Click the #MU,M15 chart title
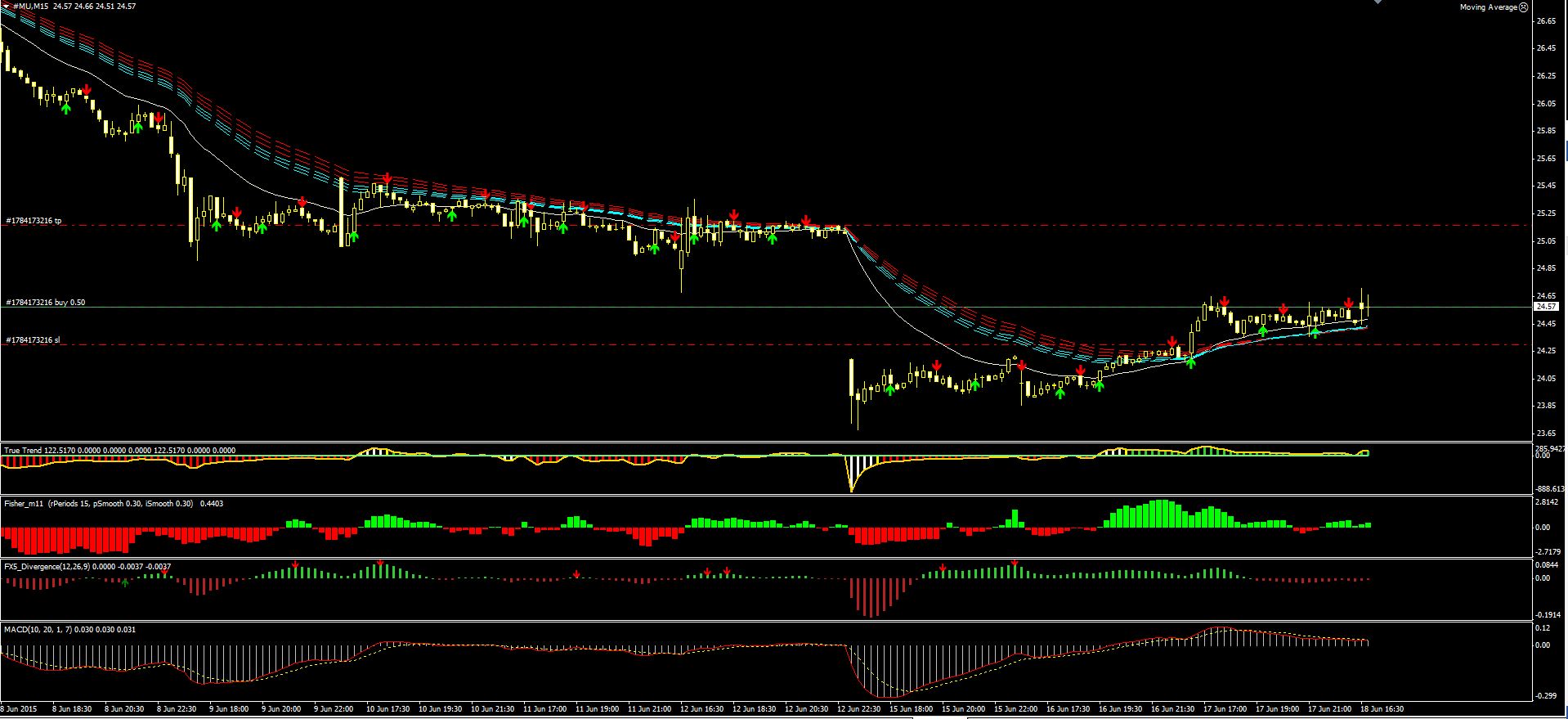Viewport: 1568px width, 719px height. 30,6
